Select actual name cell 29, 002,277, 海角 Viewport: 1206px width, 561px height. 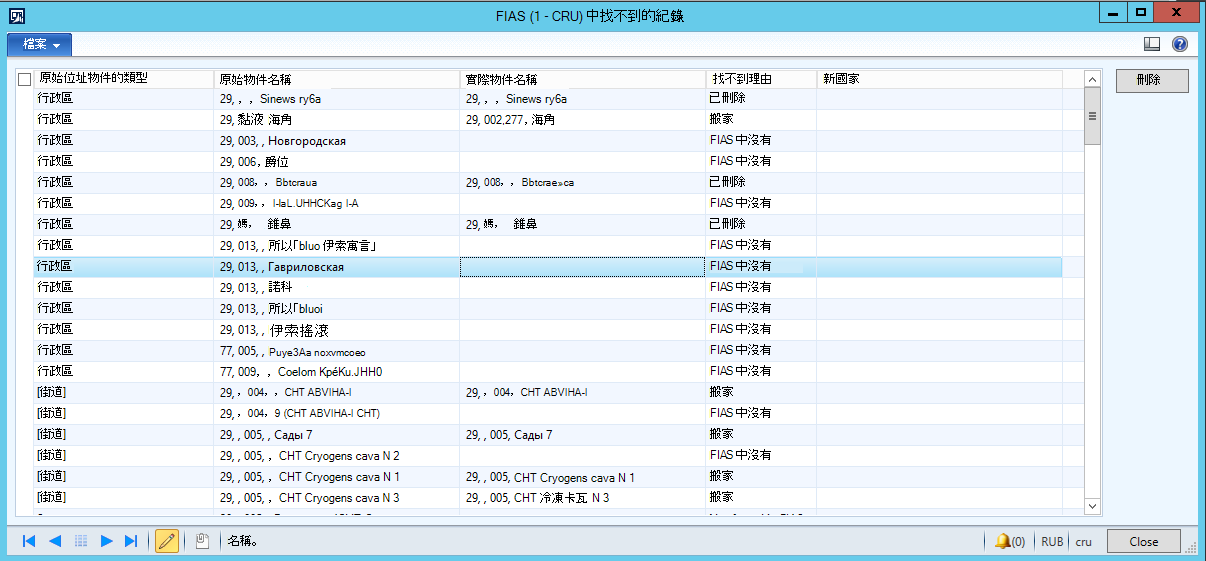point(583,119)
